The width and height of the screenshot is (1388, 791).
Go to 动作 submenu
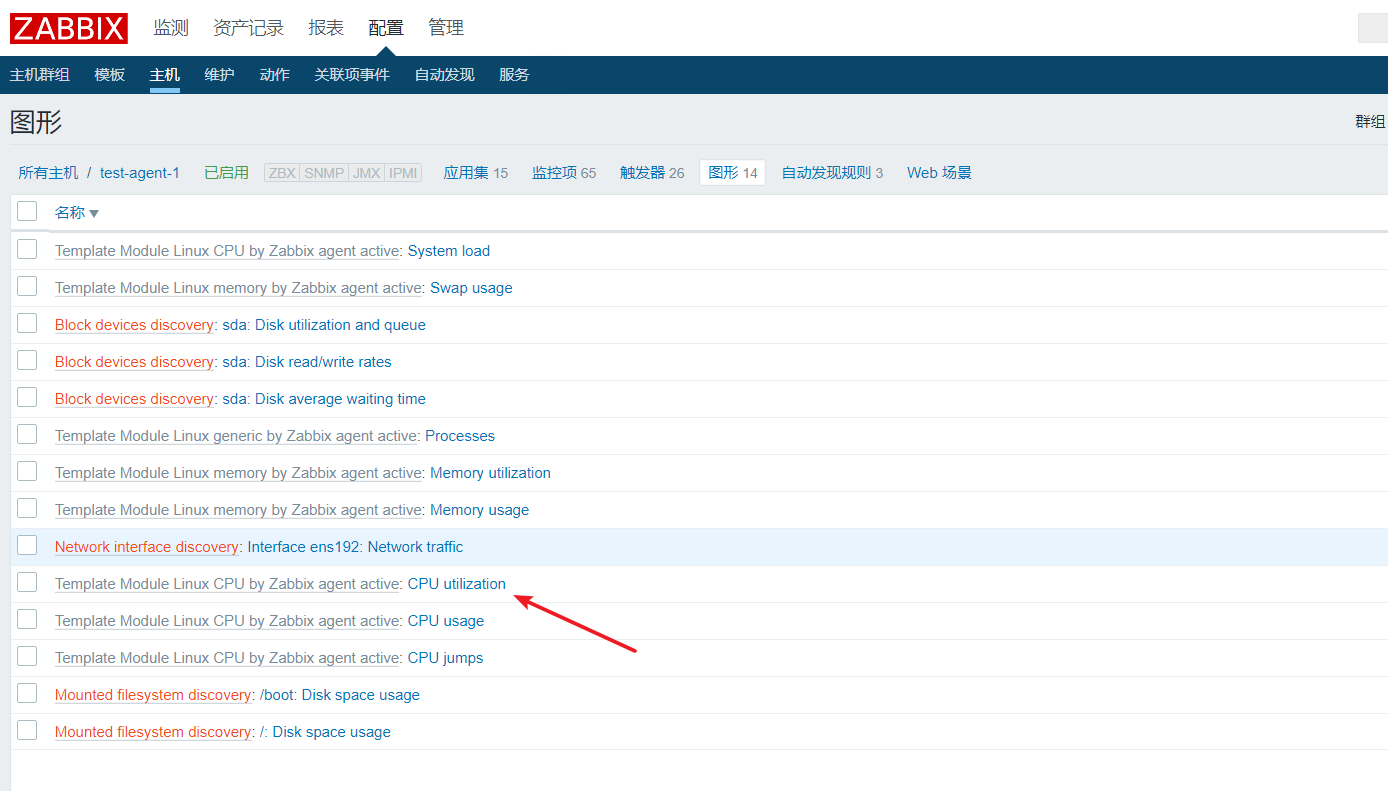point(274,75)
